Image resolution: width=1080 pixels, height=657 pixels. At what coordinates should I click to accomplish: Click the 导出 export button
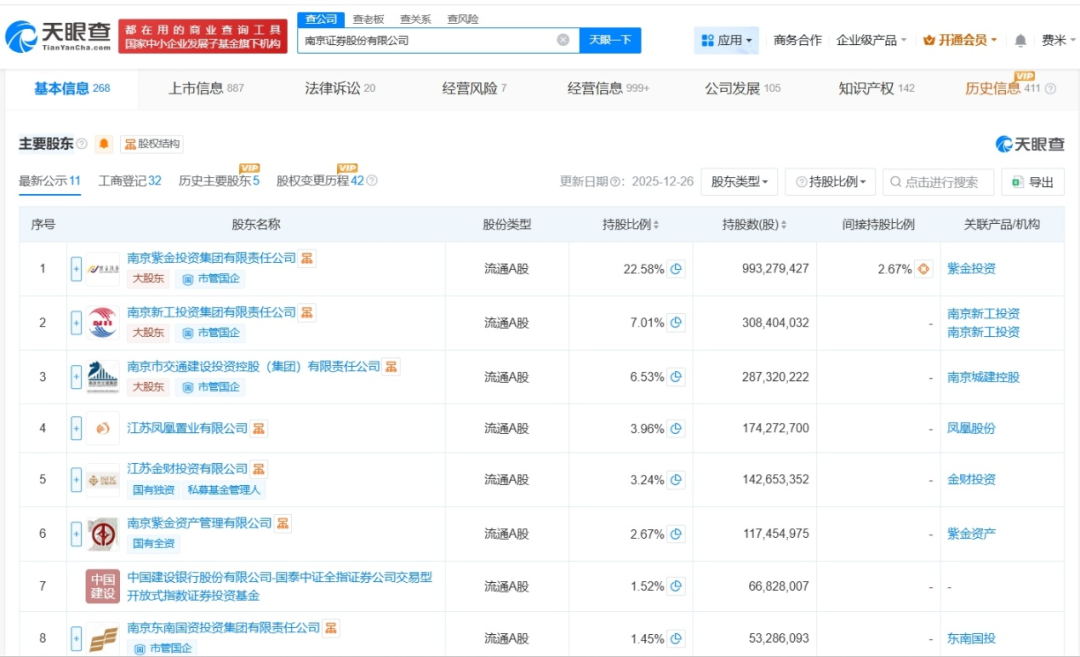tap(1032, 182)
